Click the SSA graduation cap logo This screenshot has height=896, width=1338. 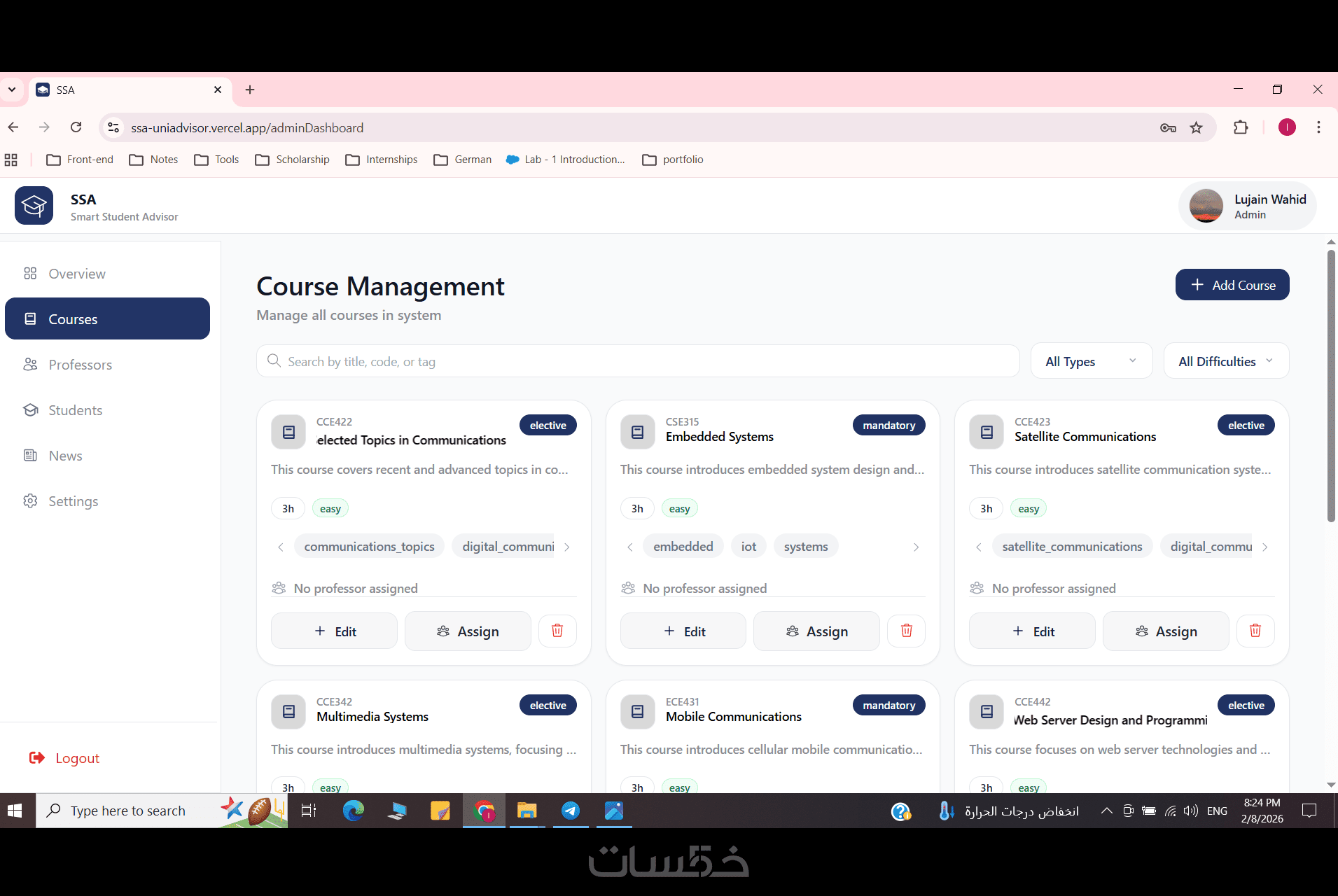[34, 206]
